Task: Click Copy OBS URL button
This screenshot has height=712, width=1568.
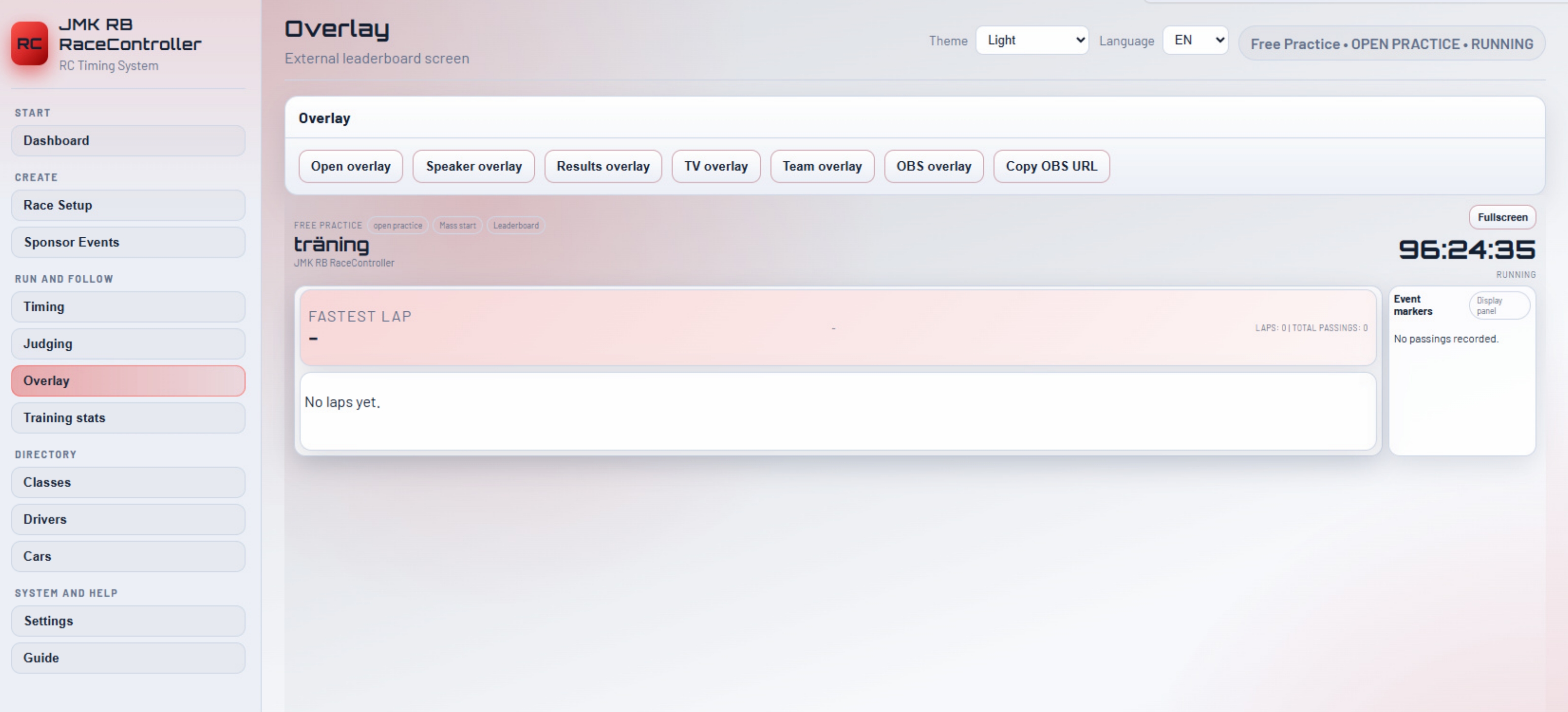Action: click(1051, 166)
